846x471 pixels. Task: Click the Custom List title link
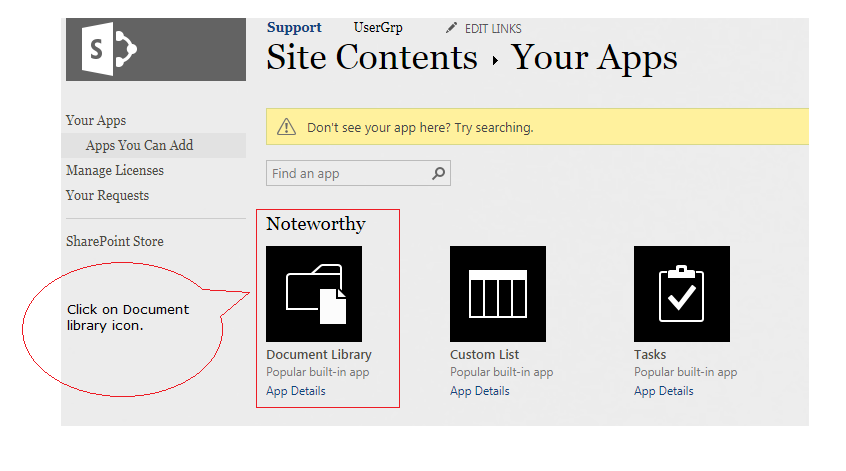(485, 354)
